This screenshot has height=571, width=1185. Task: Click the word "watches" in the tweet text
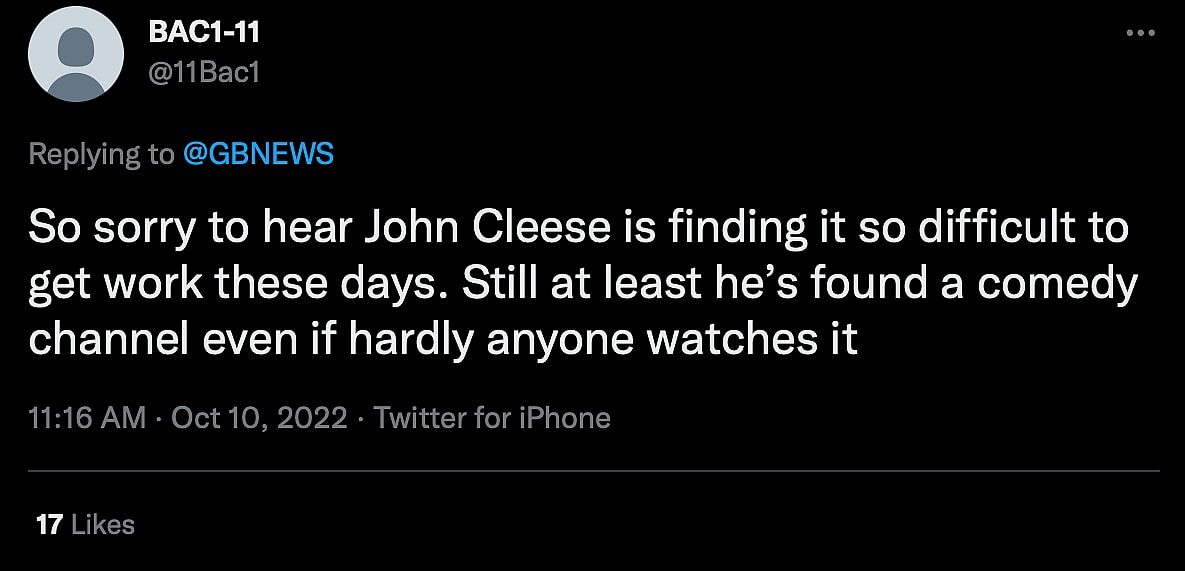pos(730,340)
